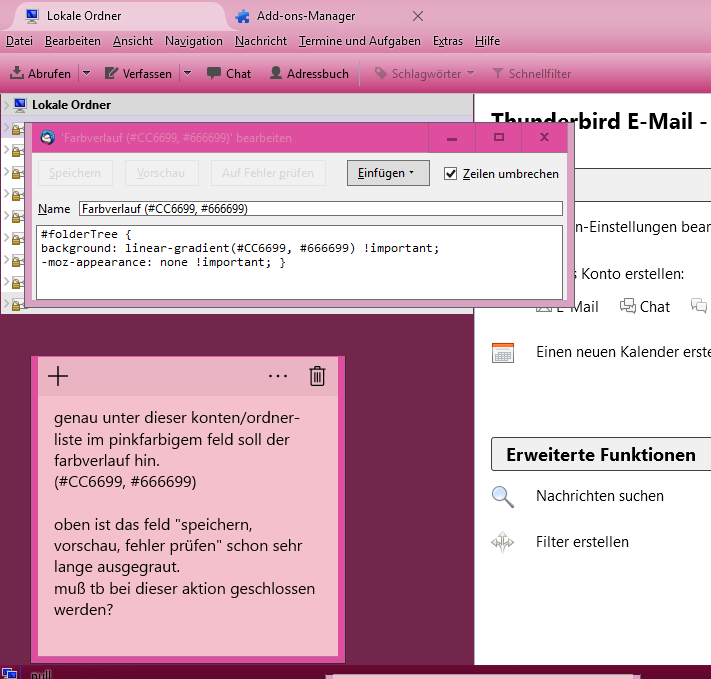The width and height of the screenshot is (711, 679).
Task: Click the Vorschau button
Action: [x=161, y=173]
